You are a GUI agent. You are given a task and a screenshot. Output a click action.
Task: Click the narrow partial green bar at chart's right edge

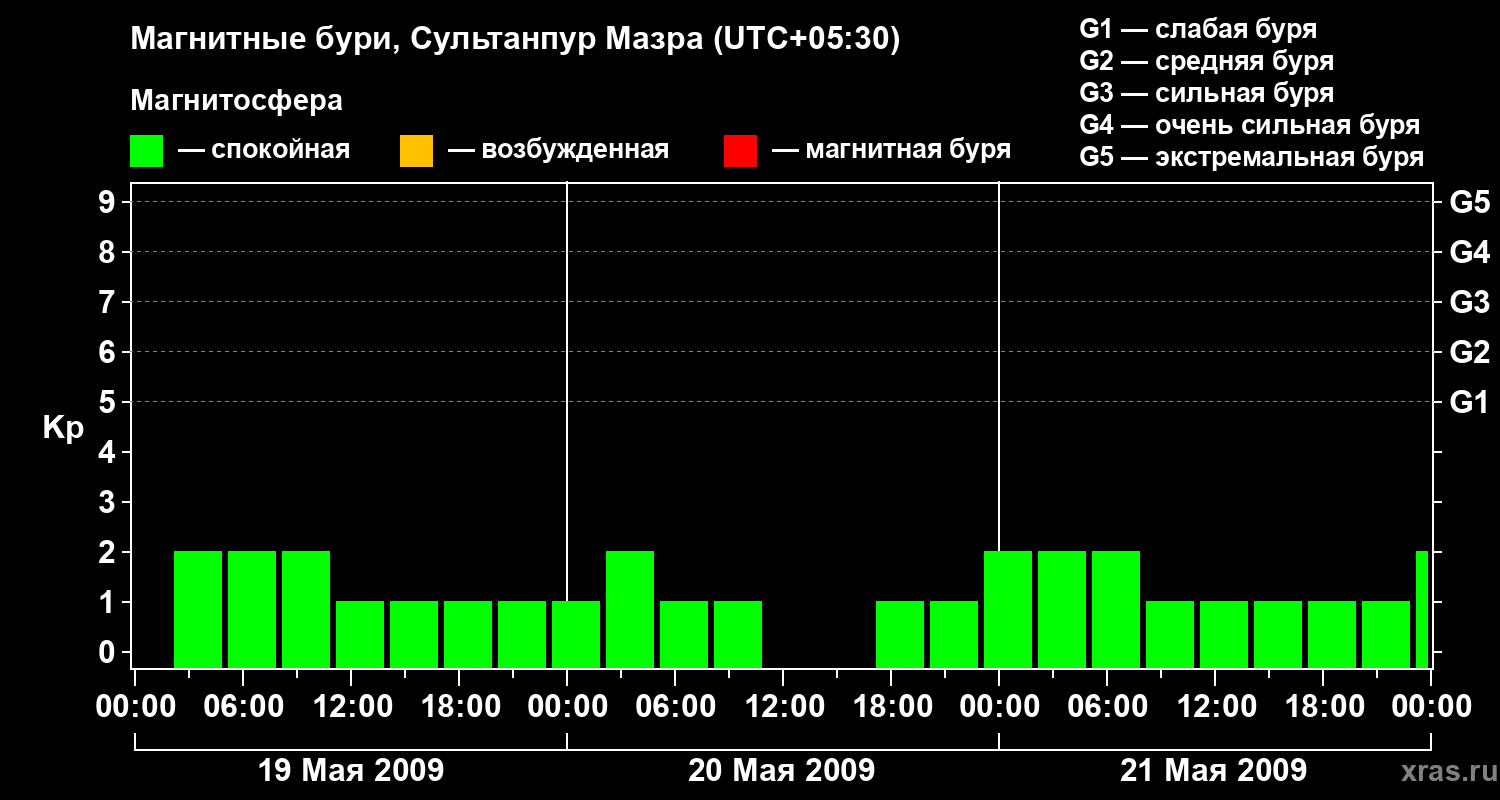[x=1422, y=609]
